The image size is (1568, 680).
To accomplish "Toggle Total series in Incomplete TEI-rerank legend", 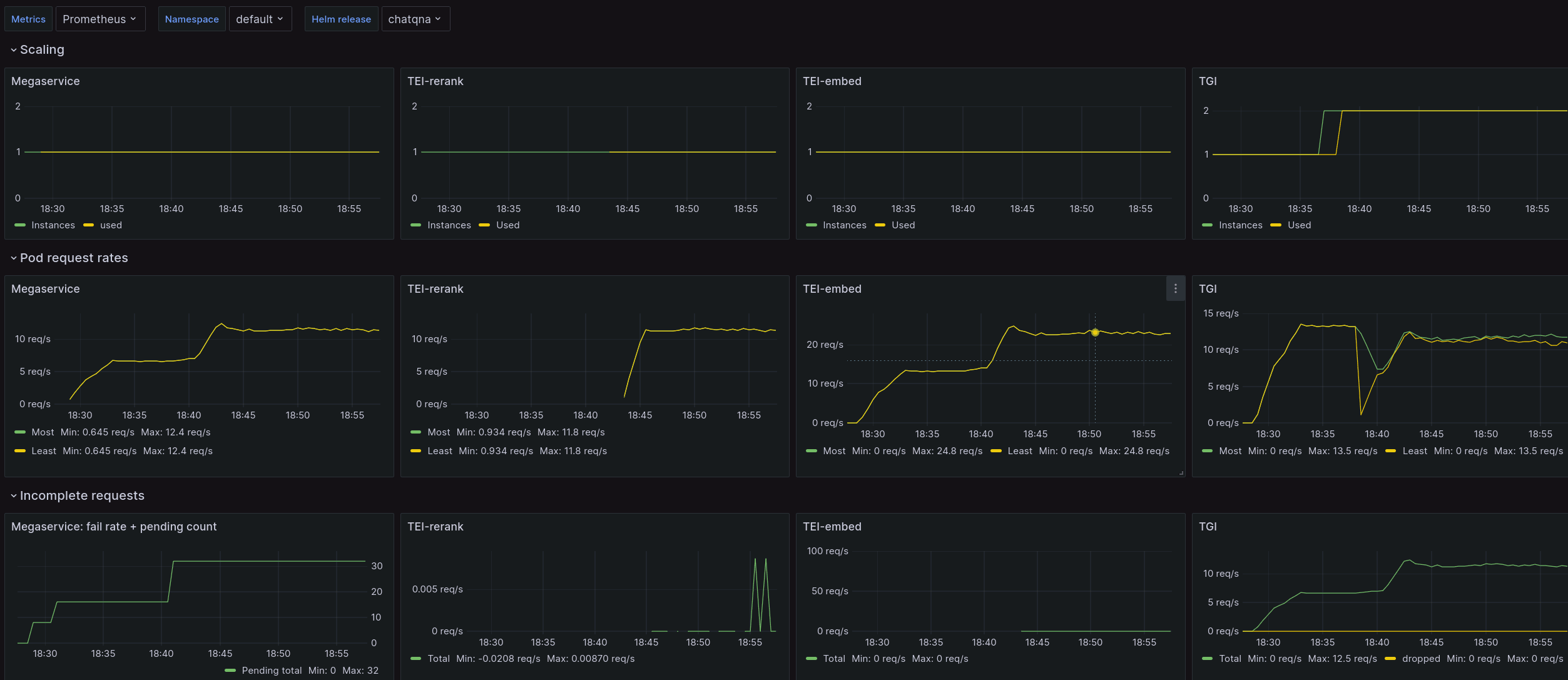I will point(439,659).
